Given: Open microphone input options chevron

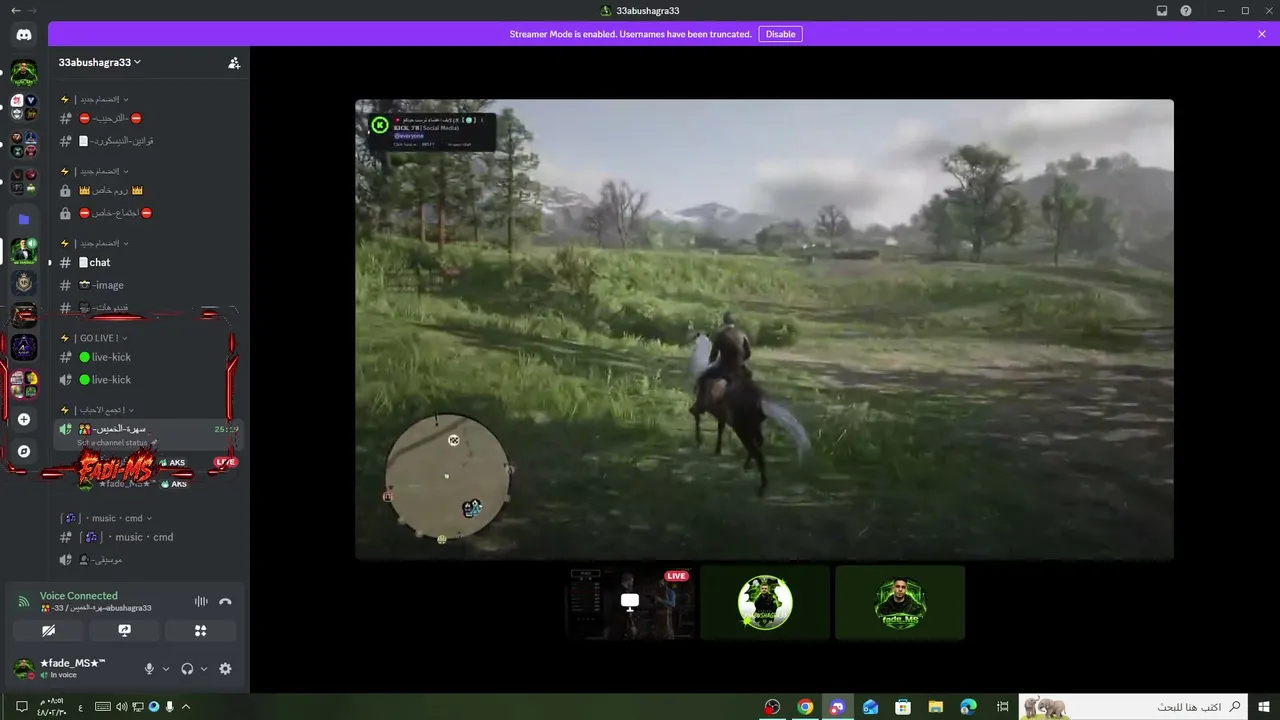Looking at the screenshot, I should [x=166, y=669].
